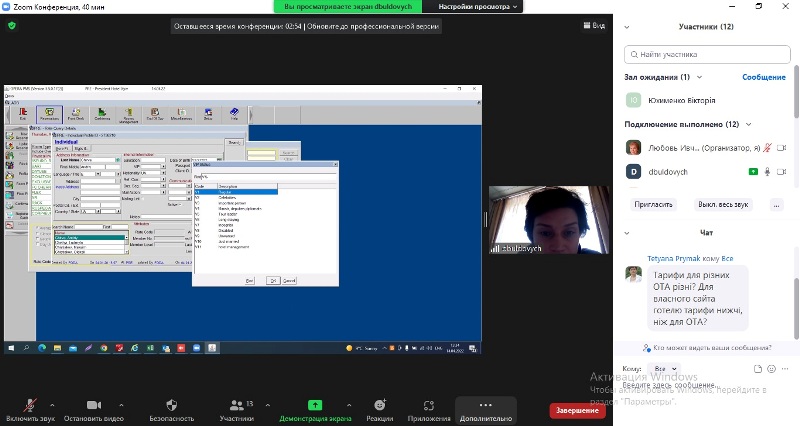
Task: Click Cancel in VIP status dialog
Action: 289,281
